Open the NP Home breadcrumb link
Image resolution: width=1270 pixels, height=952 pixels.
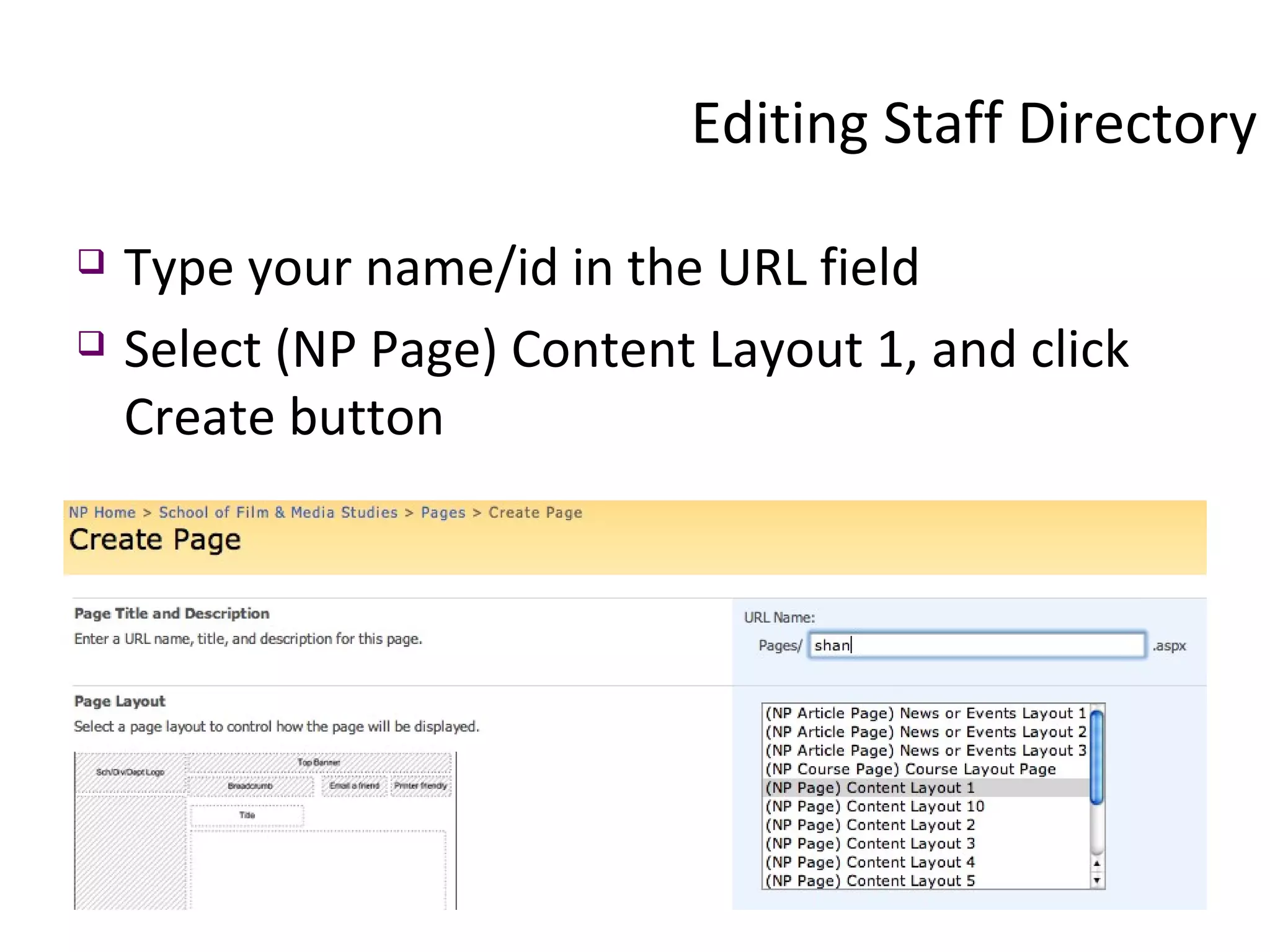click(102, 513)
